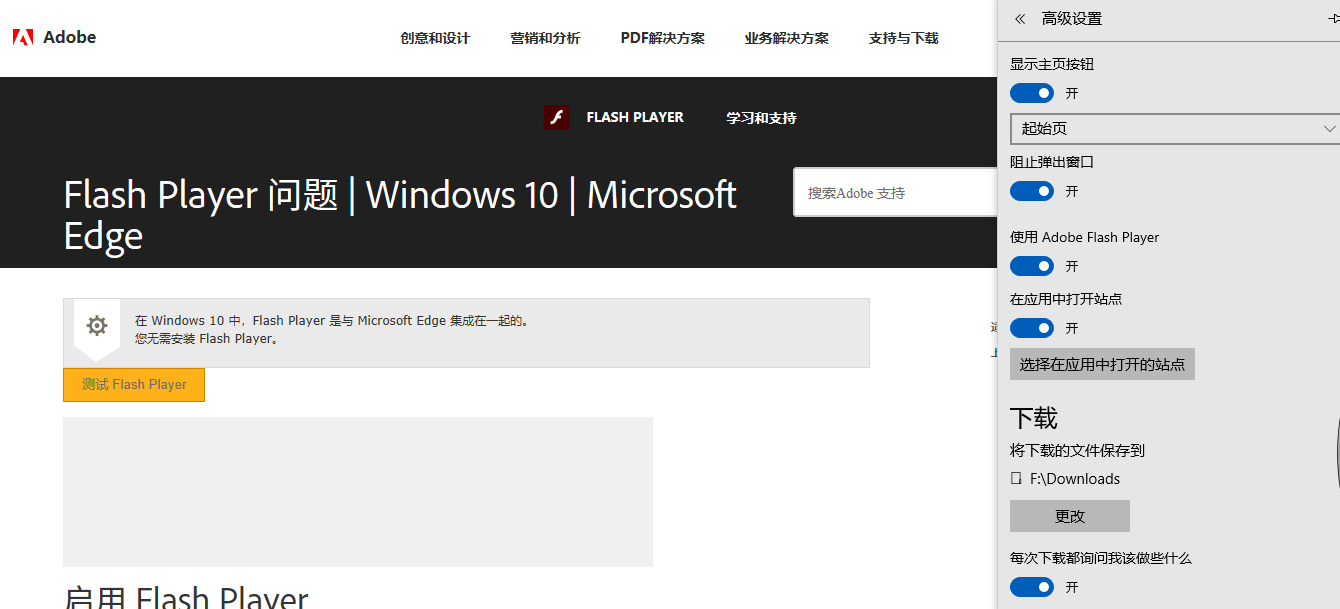Click the gray Flash test placeholder area
Viewport: 1340px width, 609px height.
click(x=358, y=492)
